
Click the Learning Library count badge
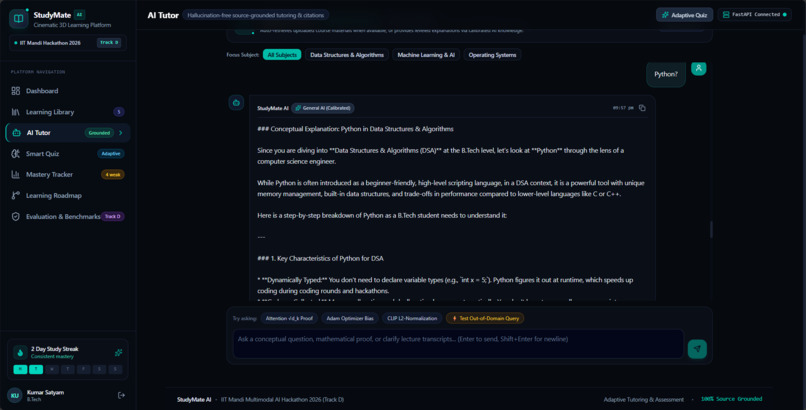coord(119,112)
